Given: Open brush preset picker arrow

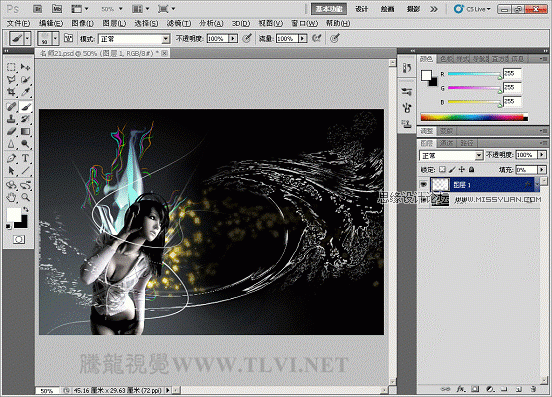Looking at the screenshot, I should 55,38.
